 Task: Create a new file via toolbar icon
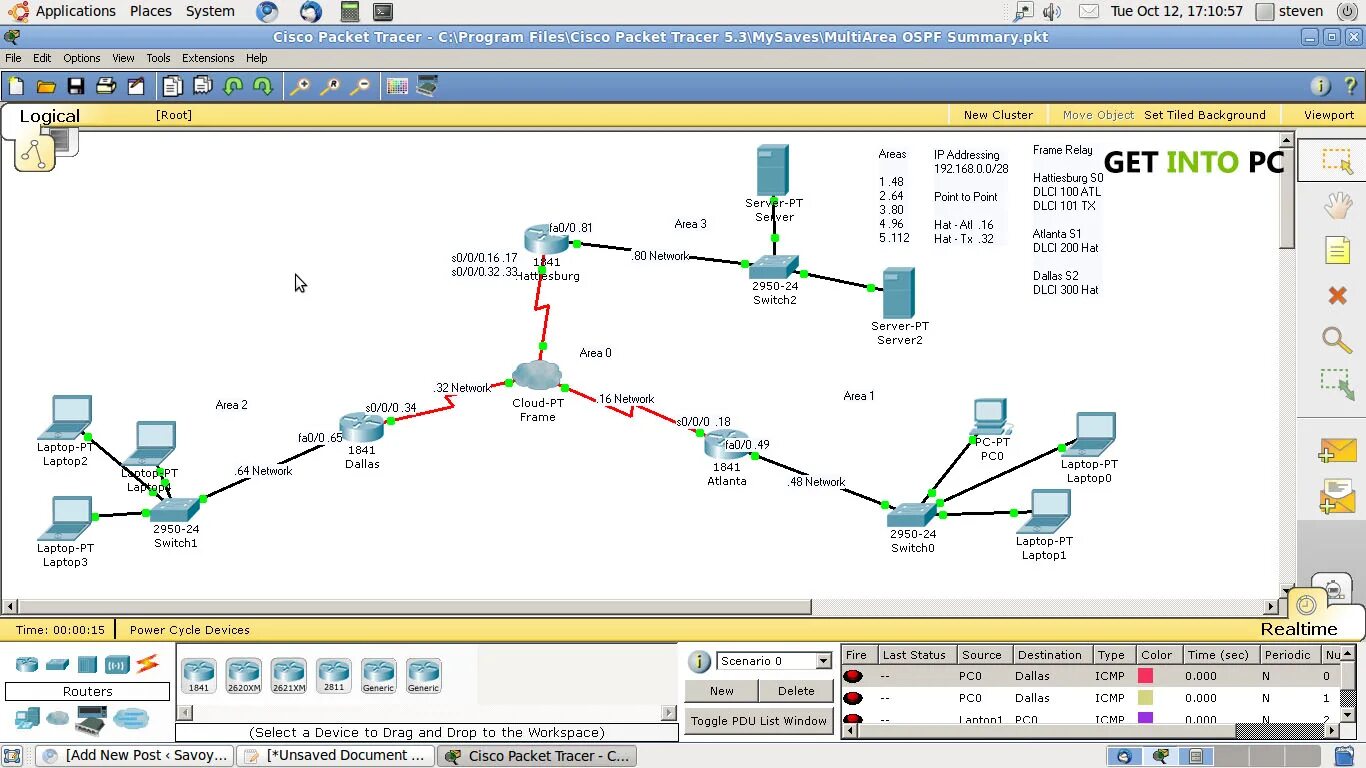click(16, 86)
